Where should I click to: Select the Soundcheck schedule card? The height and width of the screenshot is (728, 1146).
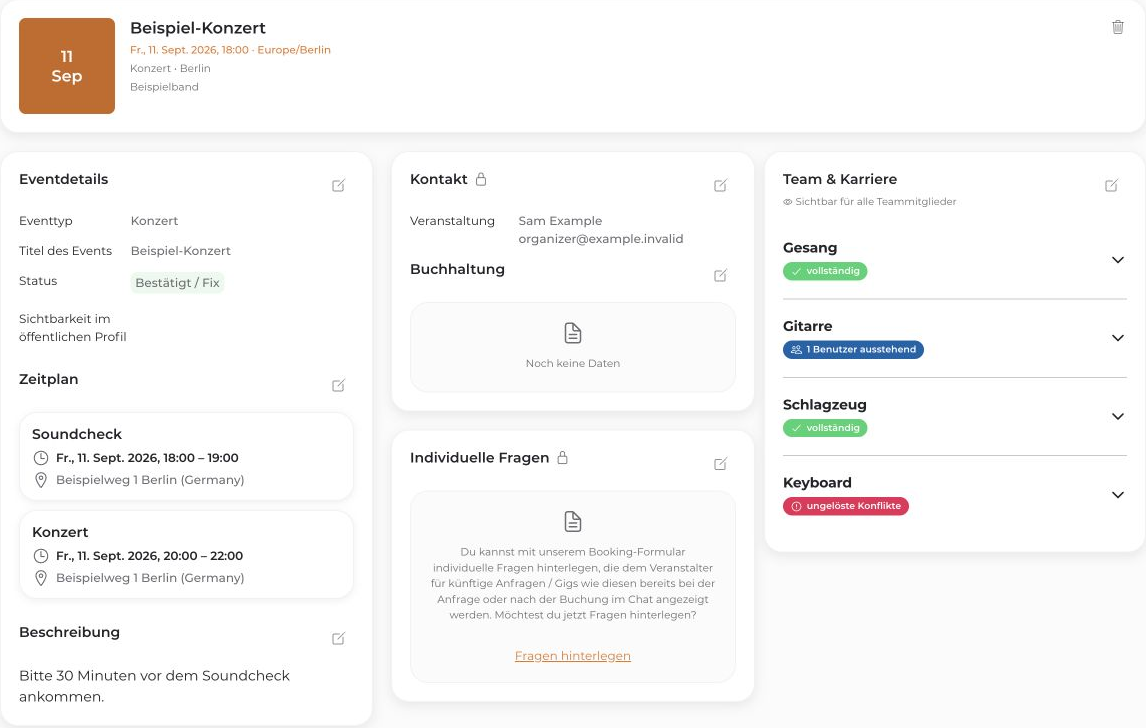point(186,456)
